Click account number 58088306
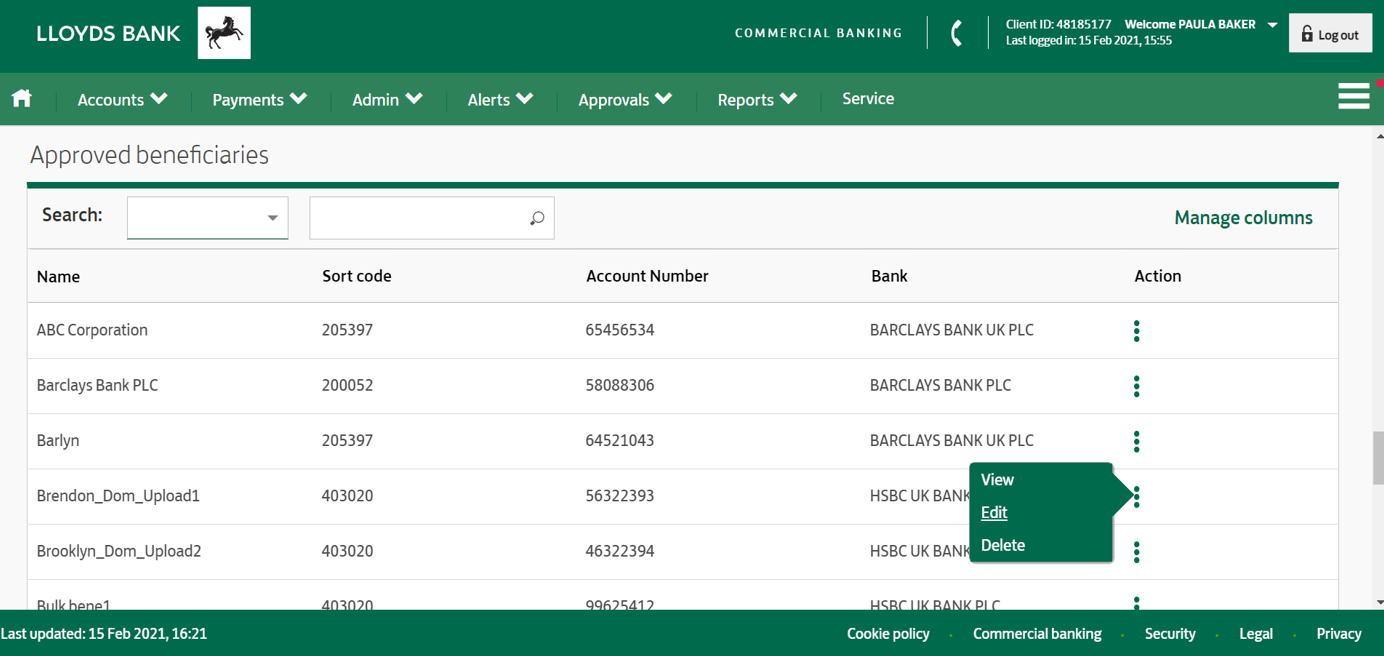Screen dimensions: 1384x656 tap(620, 386)
